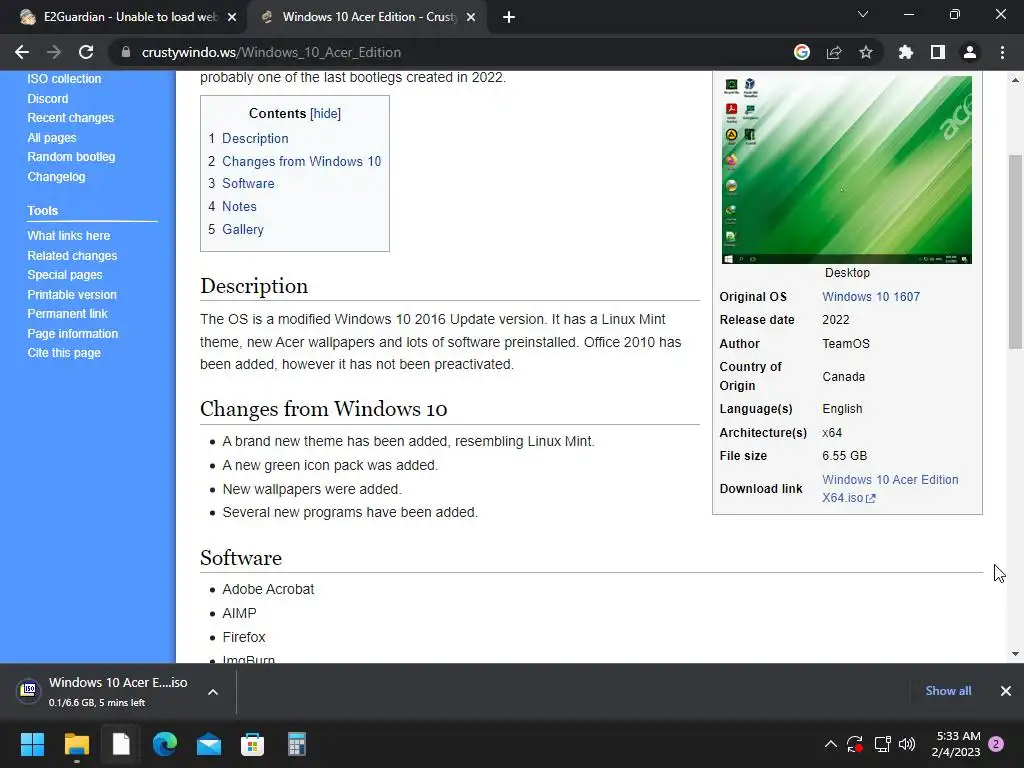The width and height of the screenshot is (1024, 768).
Task: Toggle the browser side panel
Action: pos(938,52)
